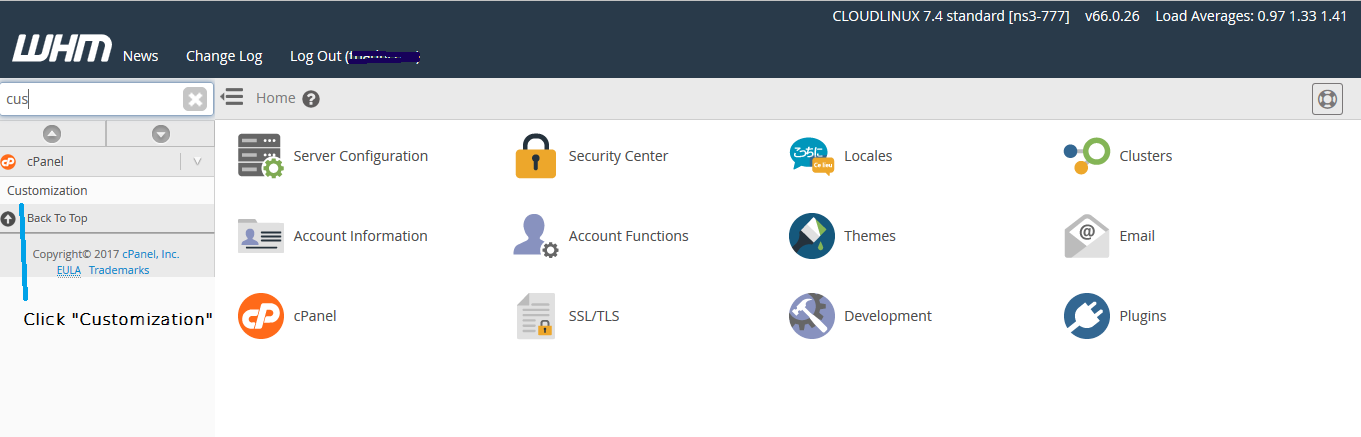
Task: Open the News menu item
Action: coord(141,56)
